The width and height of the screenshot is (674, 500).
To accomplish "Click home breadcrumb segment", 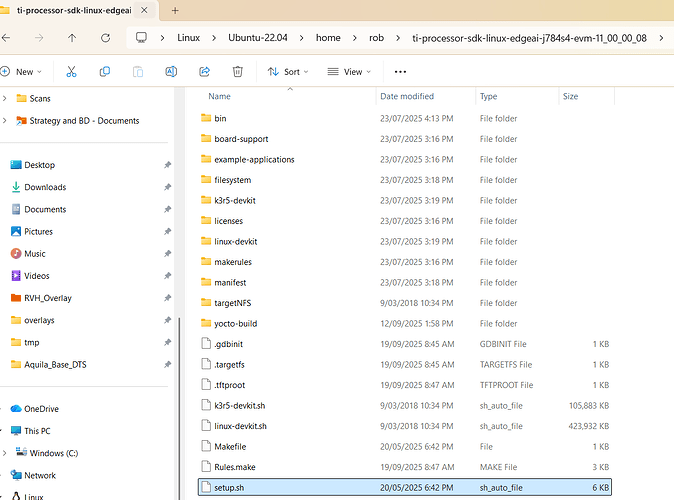I will click(328, 38).
